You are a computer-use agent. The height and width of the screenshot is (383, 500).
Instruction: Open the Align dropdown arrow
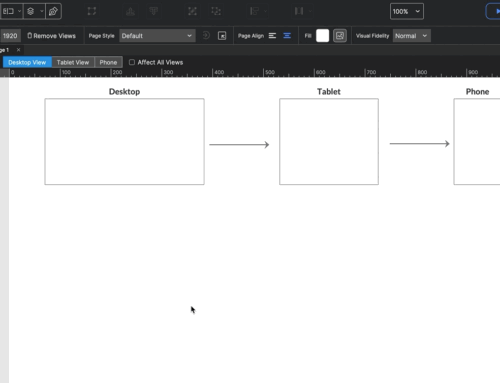(265, 11)
